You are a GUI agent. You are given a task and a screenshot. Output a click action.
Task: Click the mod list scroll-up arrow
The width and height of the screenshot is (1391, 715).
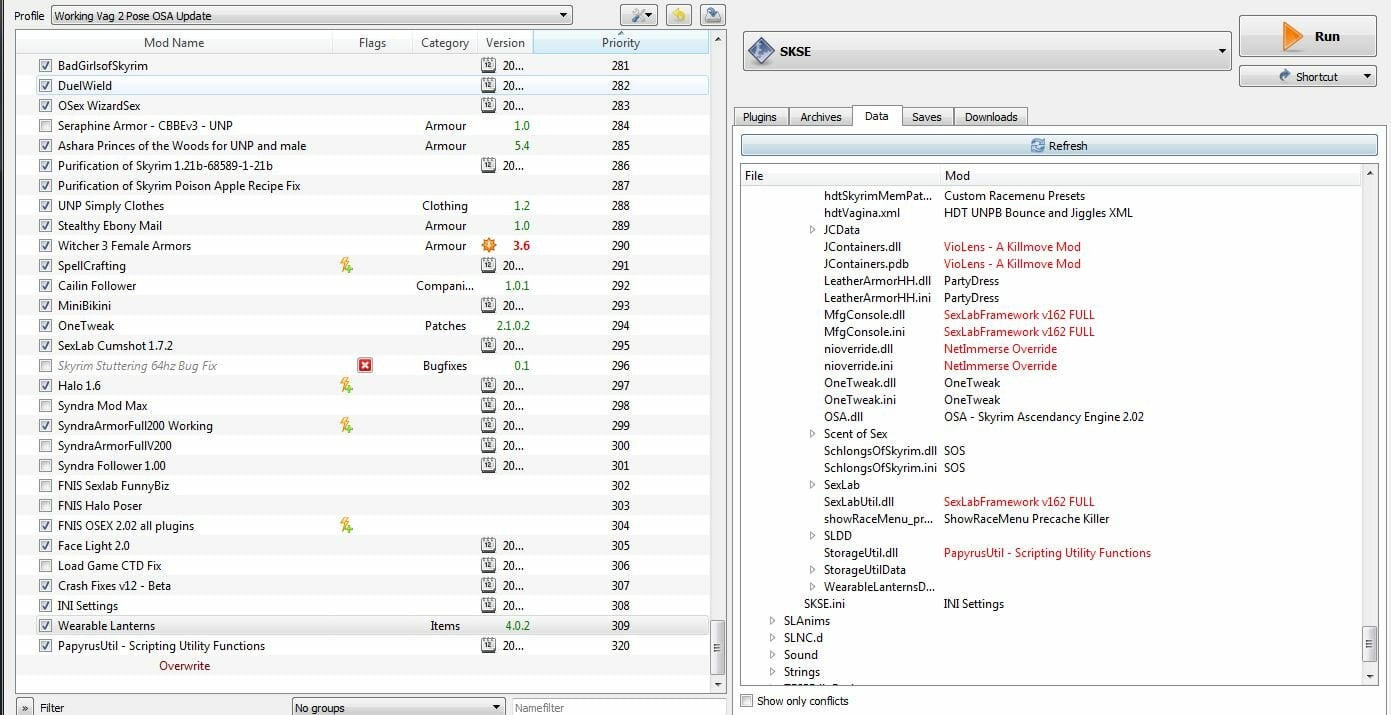coord(717,39)
